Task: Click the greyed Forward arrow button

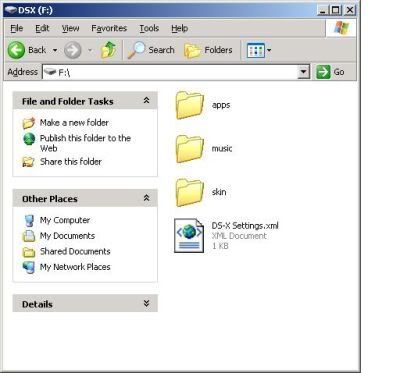Action: [72, 50]
